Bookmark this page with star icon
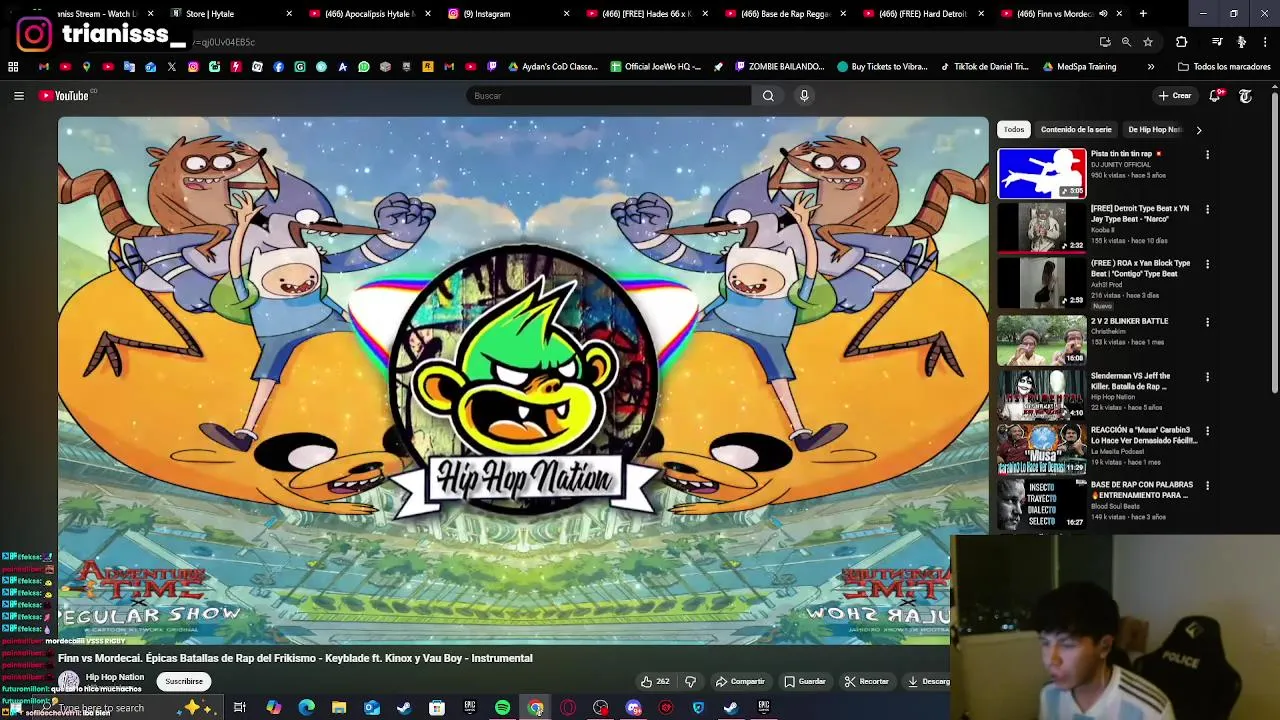1280x720 pixels. point(1148,42)
